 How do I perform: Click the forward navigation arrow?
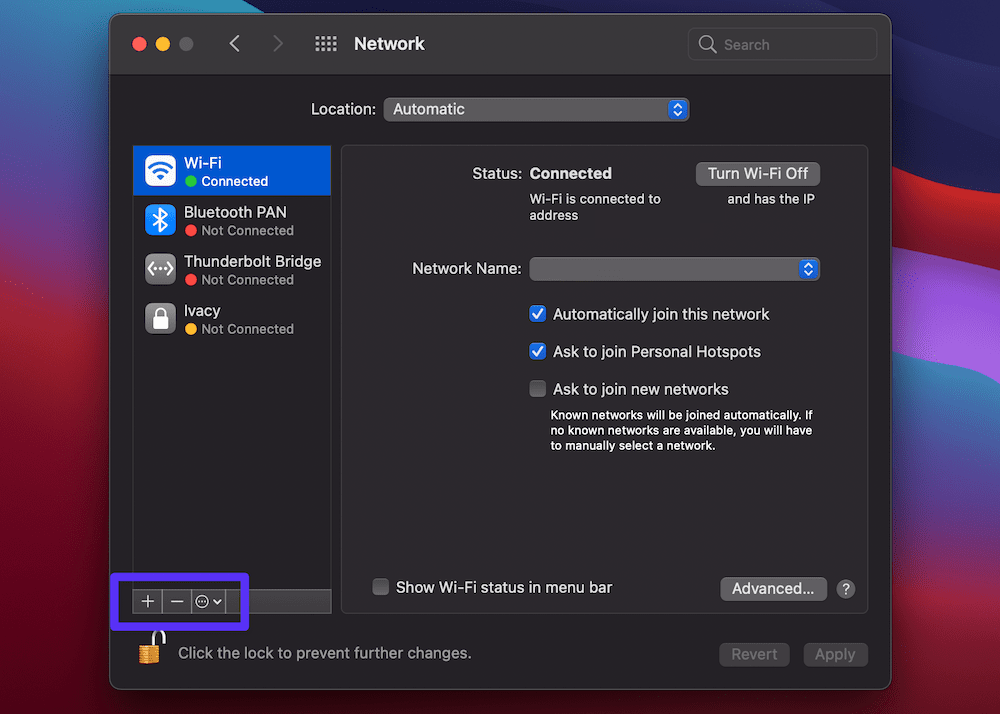click(x=278, y=43)
